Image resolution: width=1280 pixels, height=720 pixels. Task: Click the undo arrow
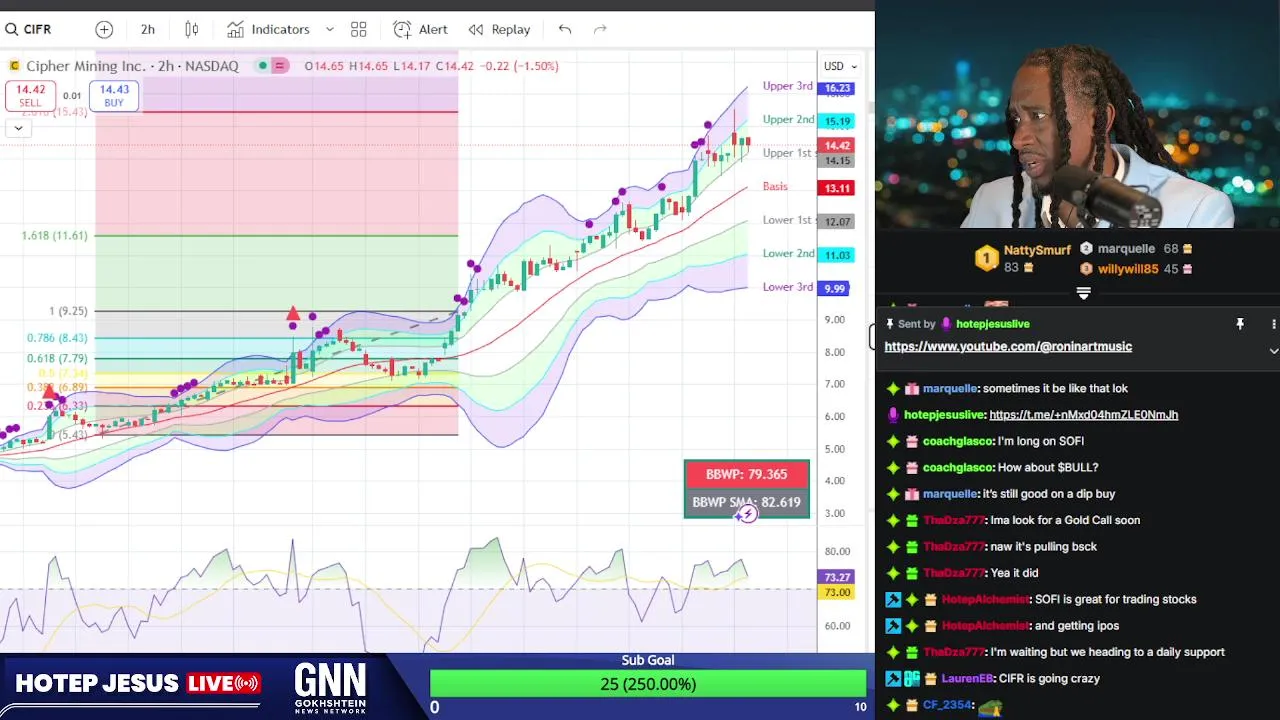(565, 29)
